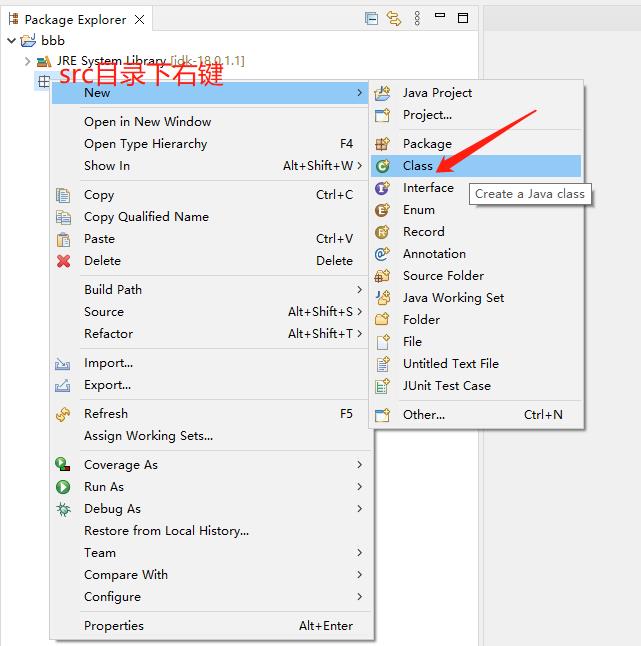
Task: Expand the Source submenu arrow
Action: pyautogui.click(x=360, y=312)
